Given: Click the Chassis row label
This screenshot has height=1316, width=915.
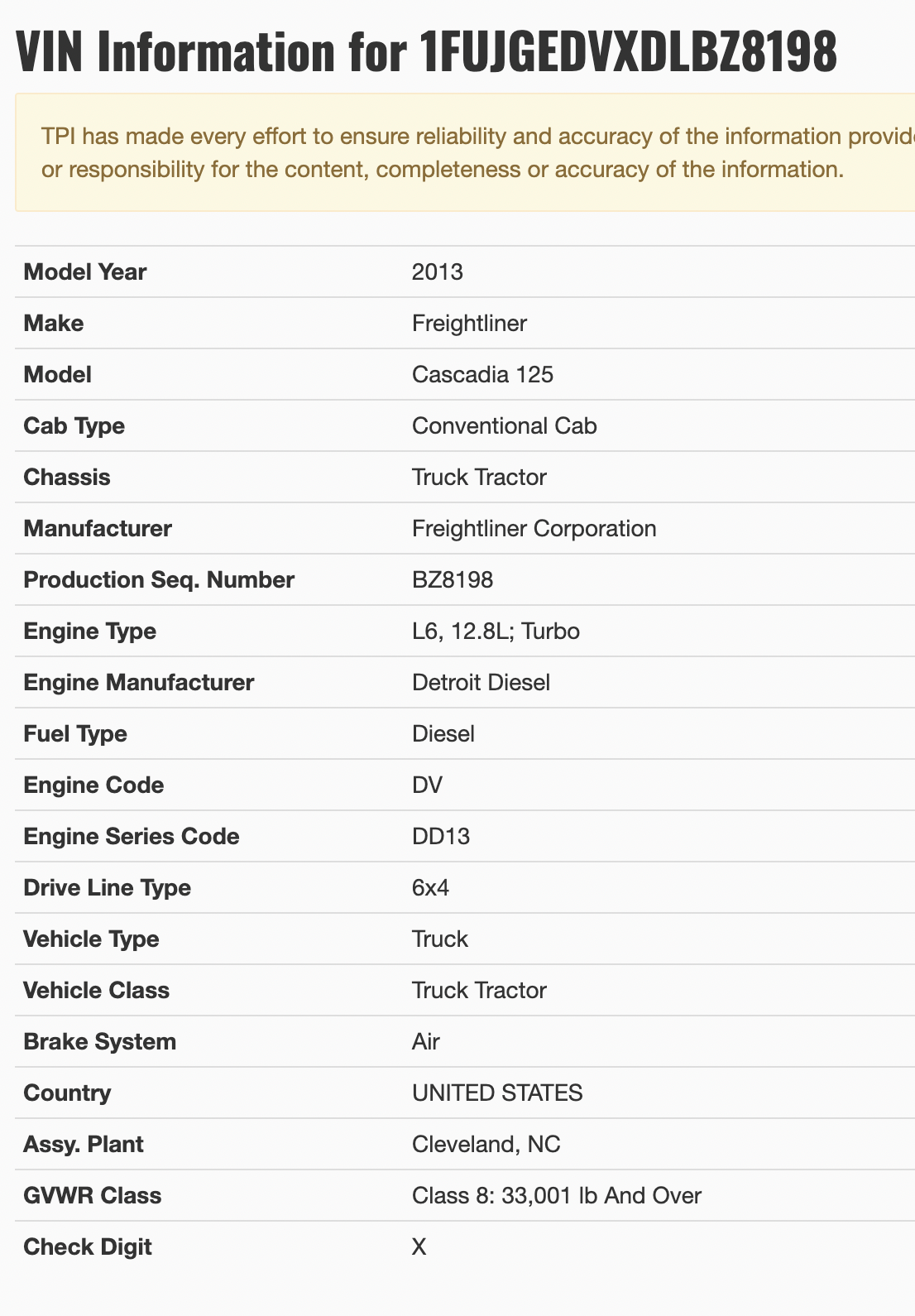Looking at the screenshot, I should click(67, 478).
